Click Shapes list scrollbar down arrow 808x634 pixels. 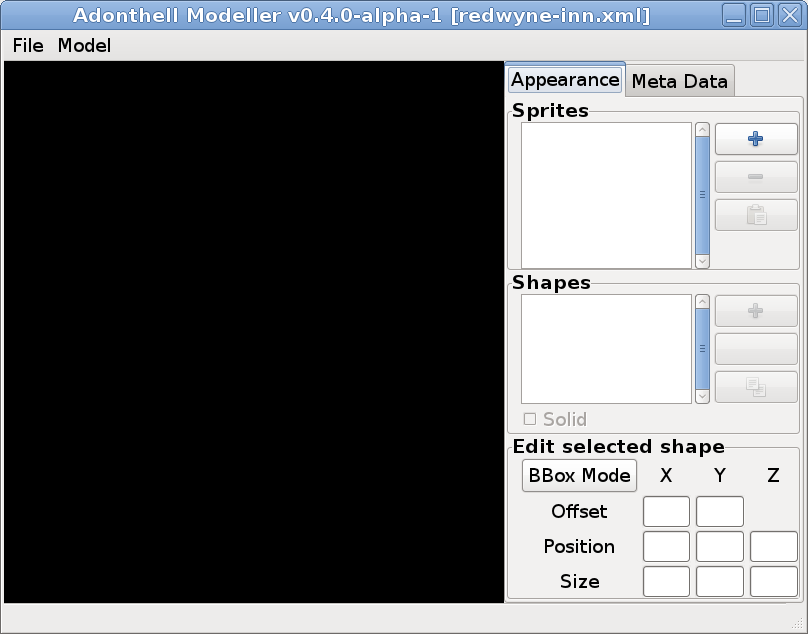tap(702, 396)
